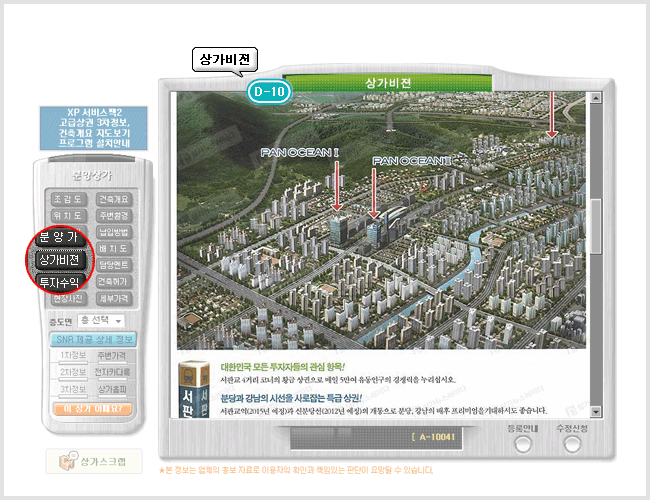The image size is (650, 500).
Task: Click the SNR 제공 상세 정보 header
Action: pos(92,340)
